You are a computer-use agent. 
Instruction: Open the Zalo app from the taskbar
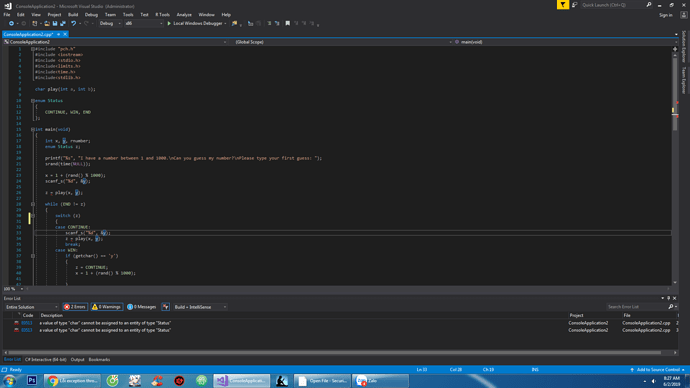point(380,381)
